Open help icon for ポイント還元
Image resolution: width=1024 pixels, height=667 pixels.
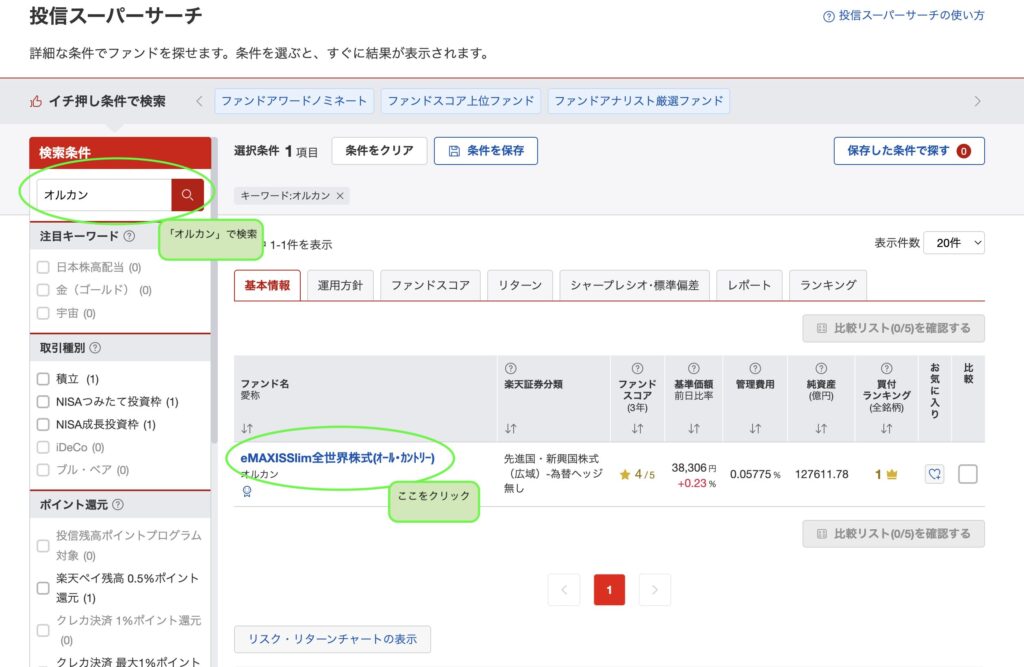pos(118,504)
